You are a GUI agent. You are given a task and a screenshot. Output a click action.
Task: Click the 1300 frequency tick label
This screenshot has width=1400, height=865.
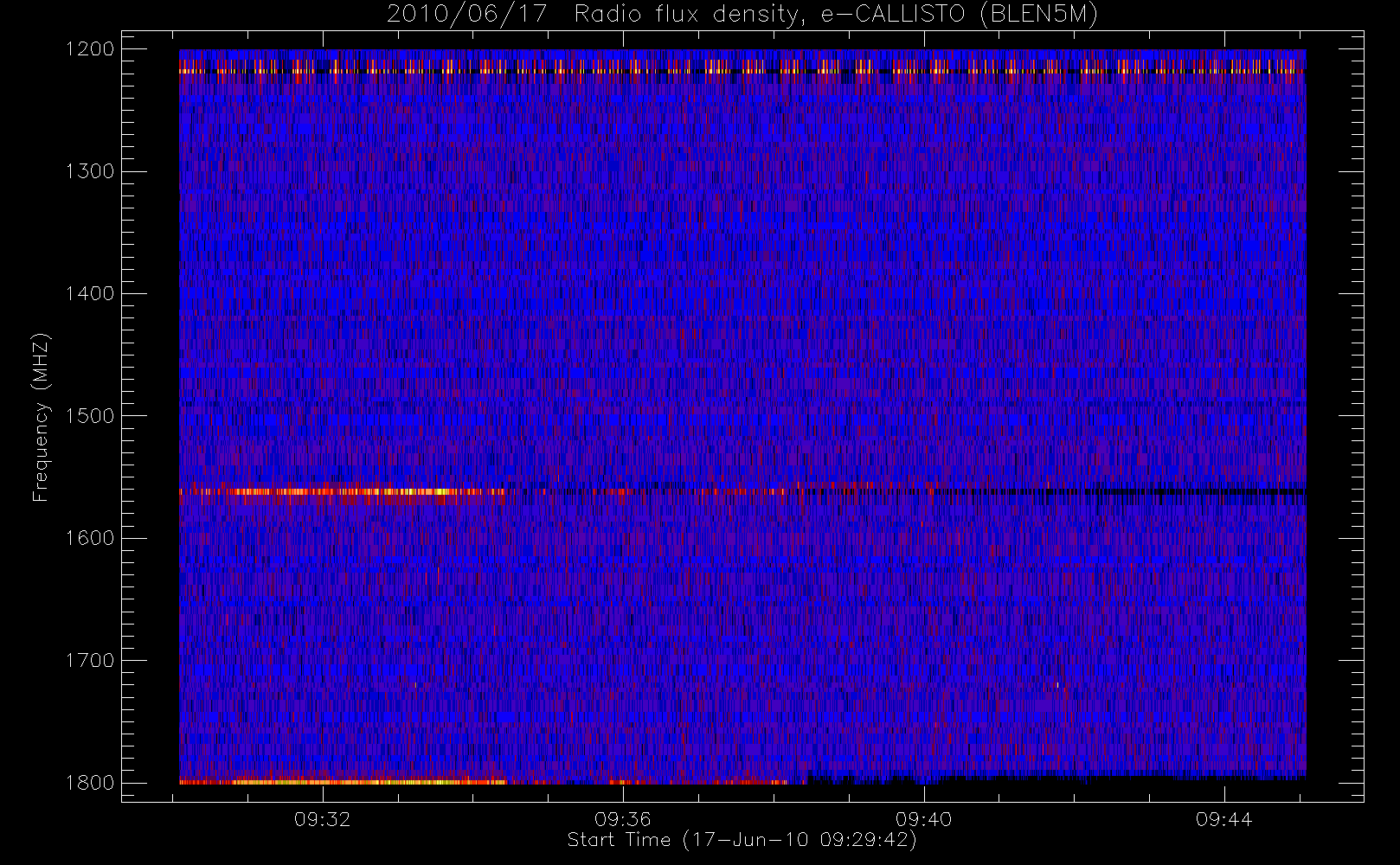(90, 171)
